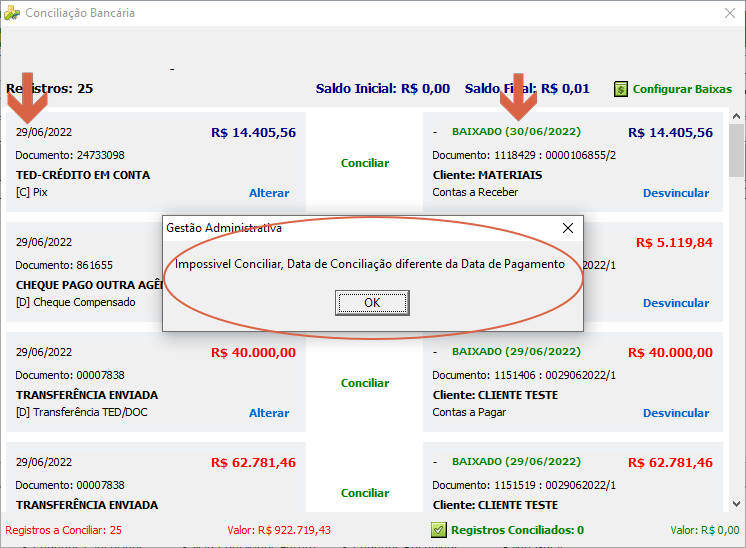Click the [C] Pix category text
746x548 pixels.
click(x=31, y=192)
